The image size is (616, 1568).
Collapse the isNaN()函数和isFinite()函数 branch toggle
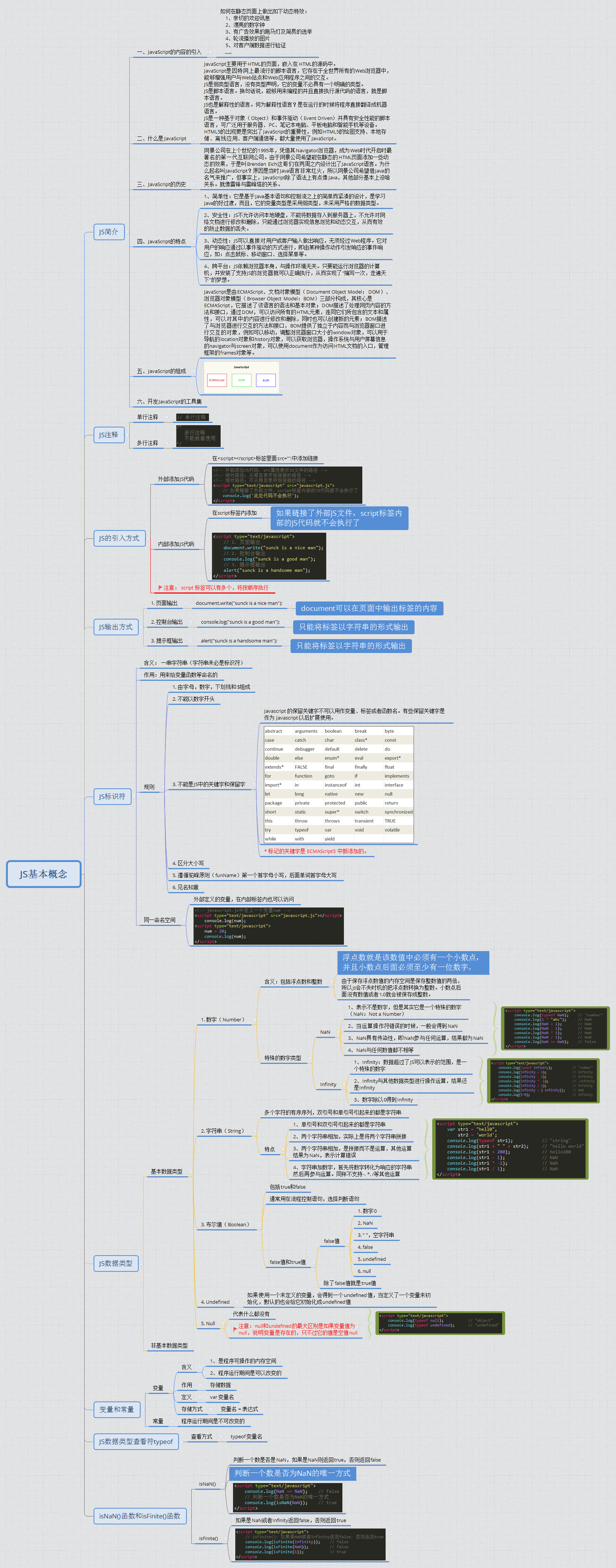(x=190, y=1516)
